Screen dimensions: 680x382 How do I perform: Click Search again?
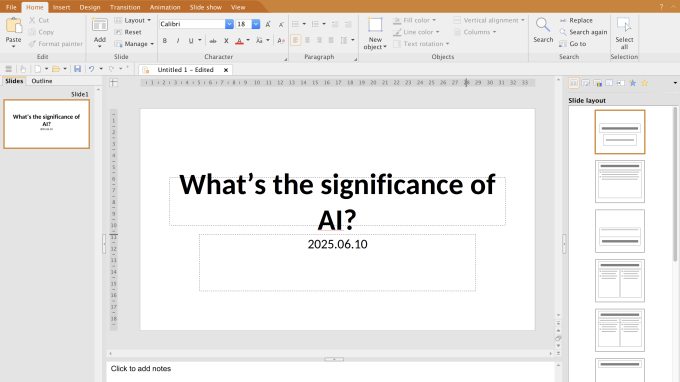[x=583, y=32]
